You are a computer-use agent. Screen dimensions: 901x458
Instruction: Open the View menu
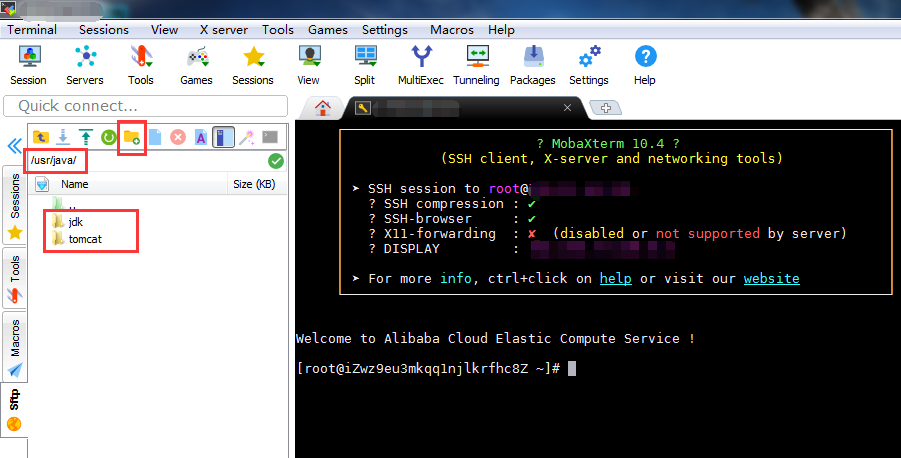(164, 29)
